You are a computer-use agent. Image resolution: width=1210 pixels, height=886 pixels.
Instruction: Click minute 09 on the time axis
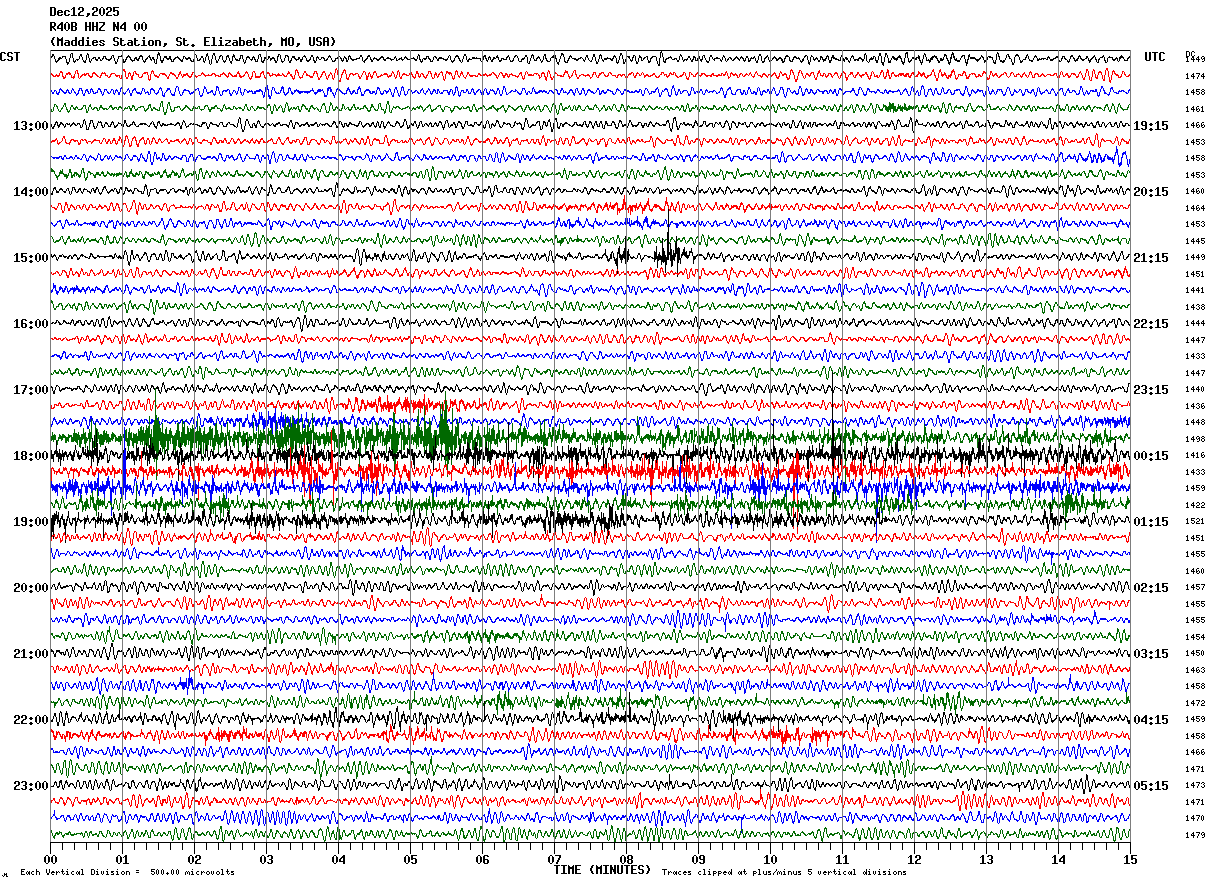click(698, 859)
